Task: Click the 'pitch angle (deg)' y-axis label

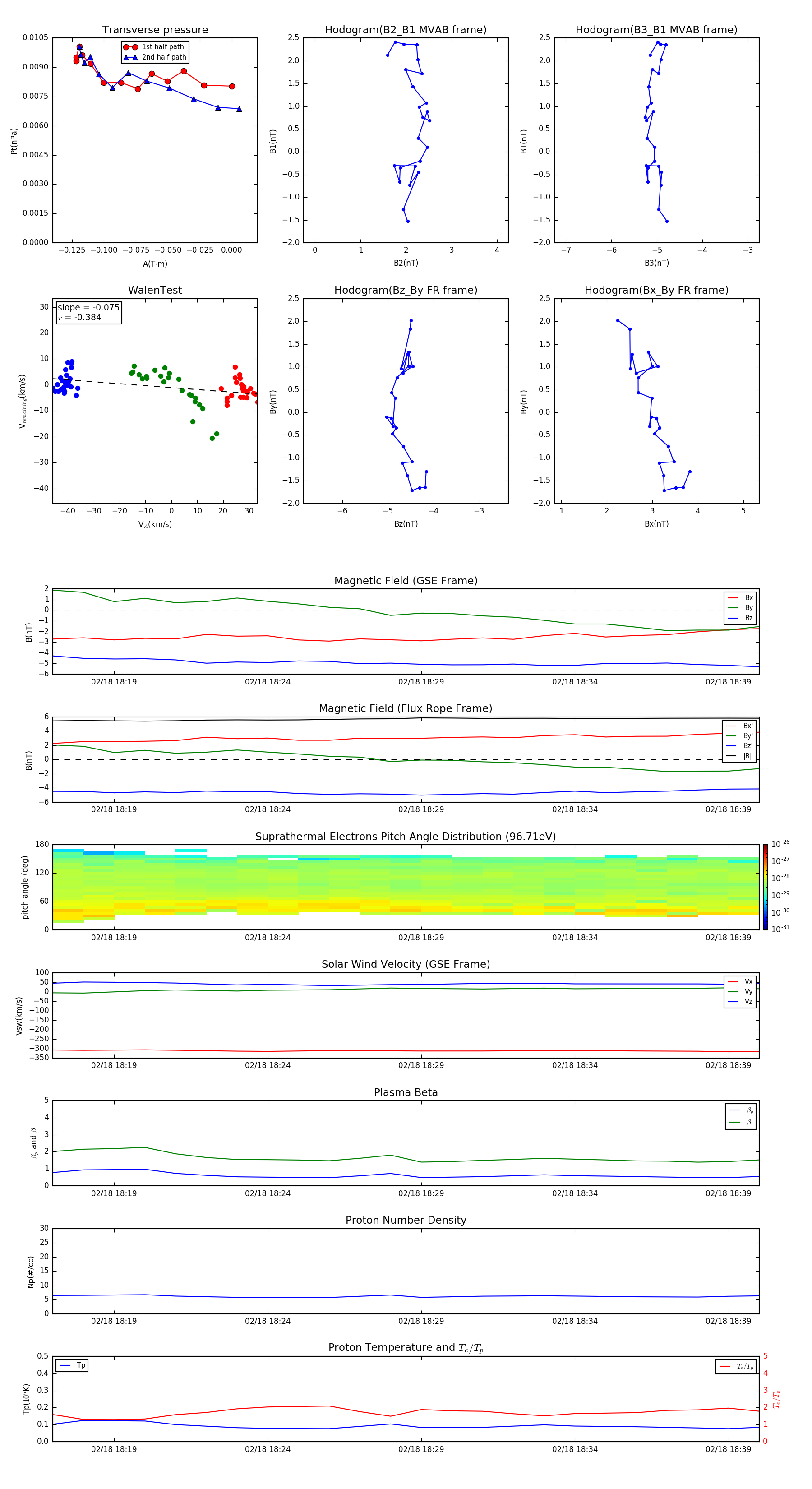Action: click(25, 887)
